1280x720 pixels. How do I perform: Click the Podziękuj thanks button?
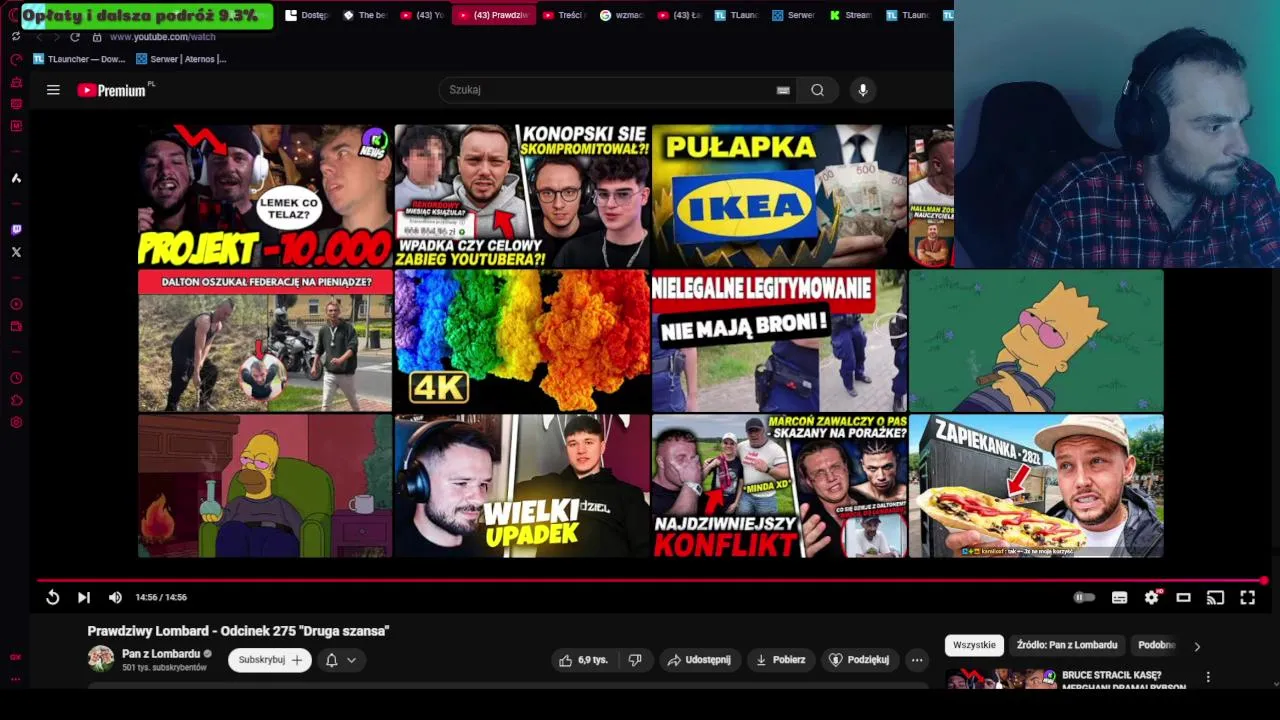point(860,660)
